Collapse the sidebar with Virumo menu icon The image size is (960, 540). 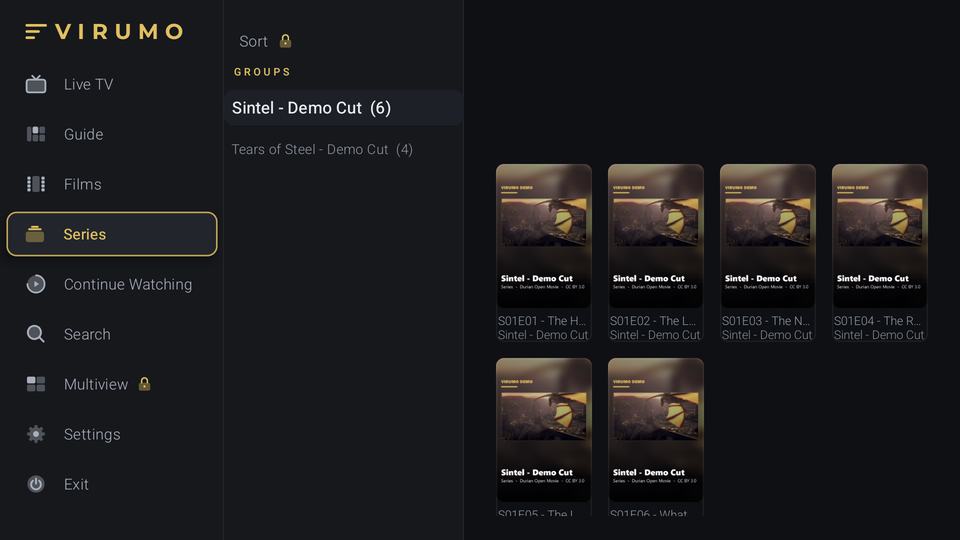click(36, 31)
